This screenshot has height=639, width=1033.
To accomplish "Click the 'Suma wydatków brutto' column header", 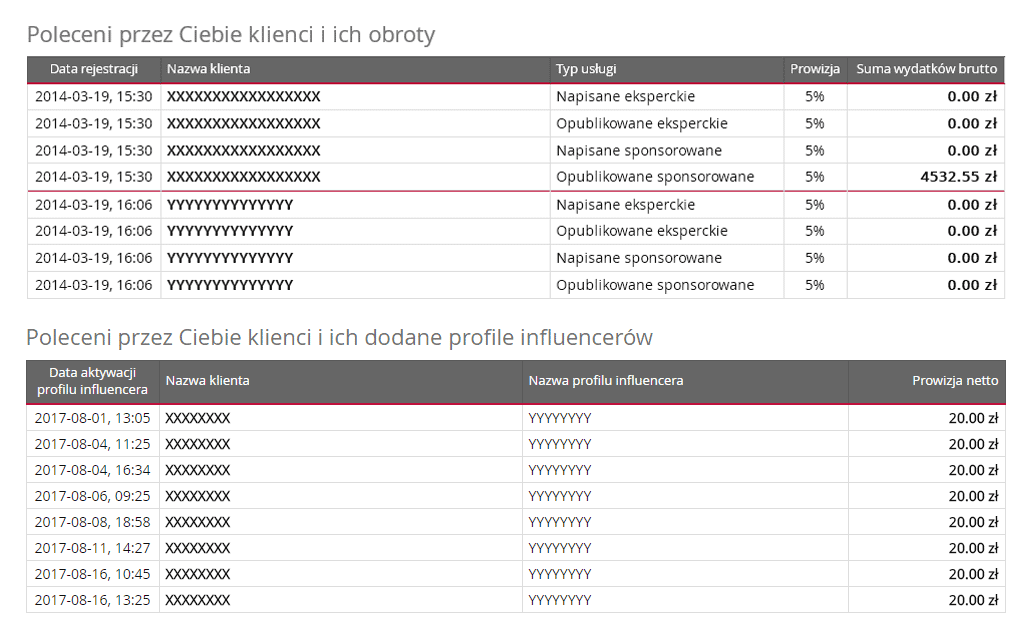I will point(926,69).
